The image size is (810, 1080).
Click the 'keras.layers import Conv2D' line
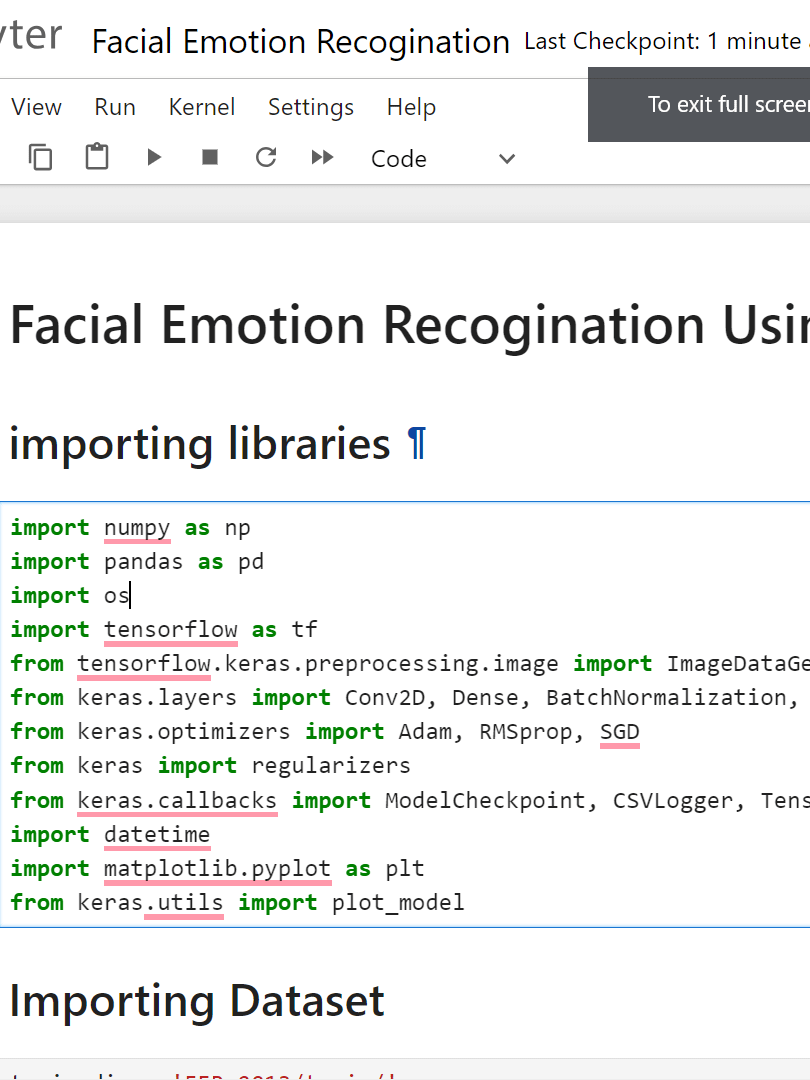click(405, 698)
